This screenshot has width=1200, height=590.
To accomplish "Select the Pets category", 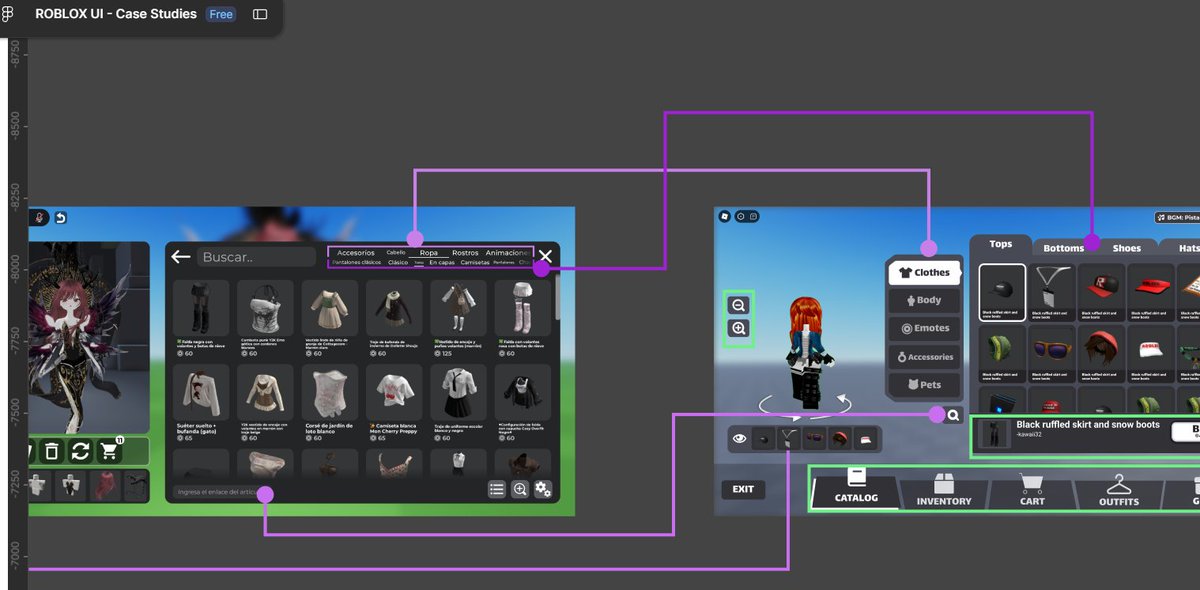I will pos(923,385).
